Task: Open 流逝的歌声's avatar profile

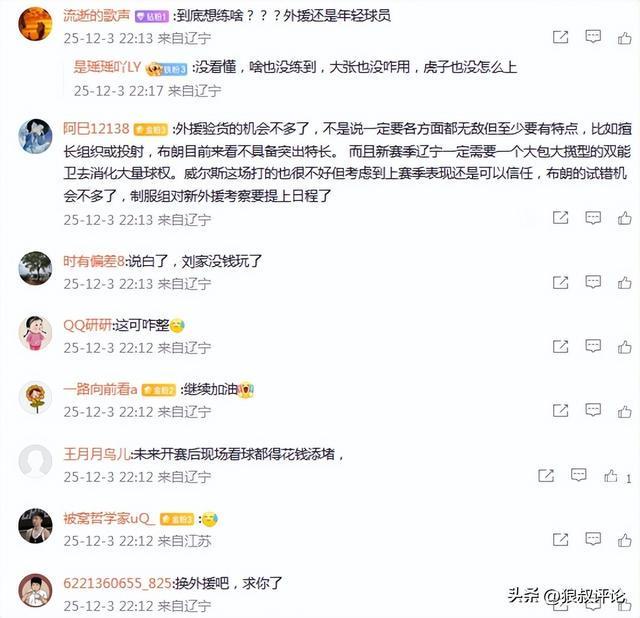Action: coord(36,24)
